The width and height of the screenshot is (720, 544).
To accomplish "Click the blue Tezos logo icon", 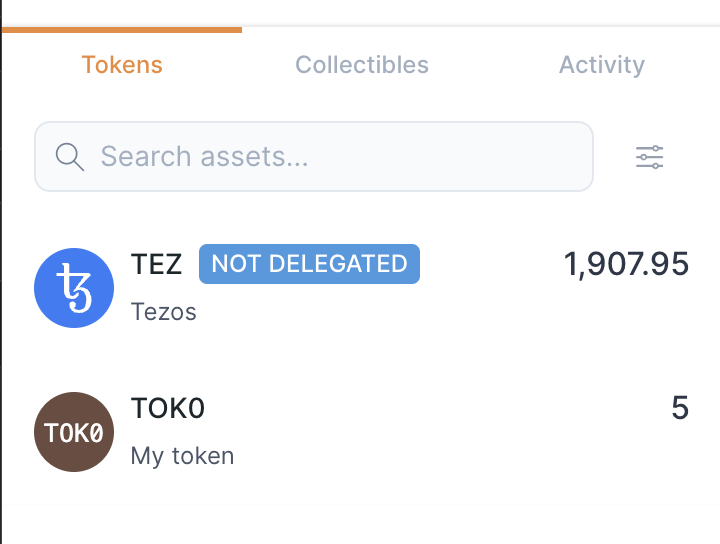I will (74, 288).
